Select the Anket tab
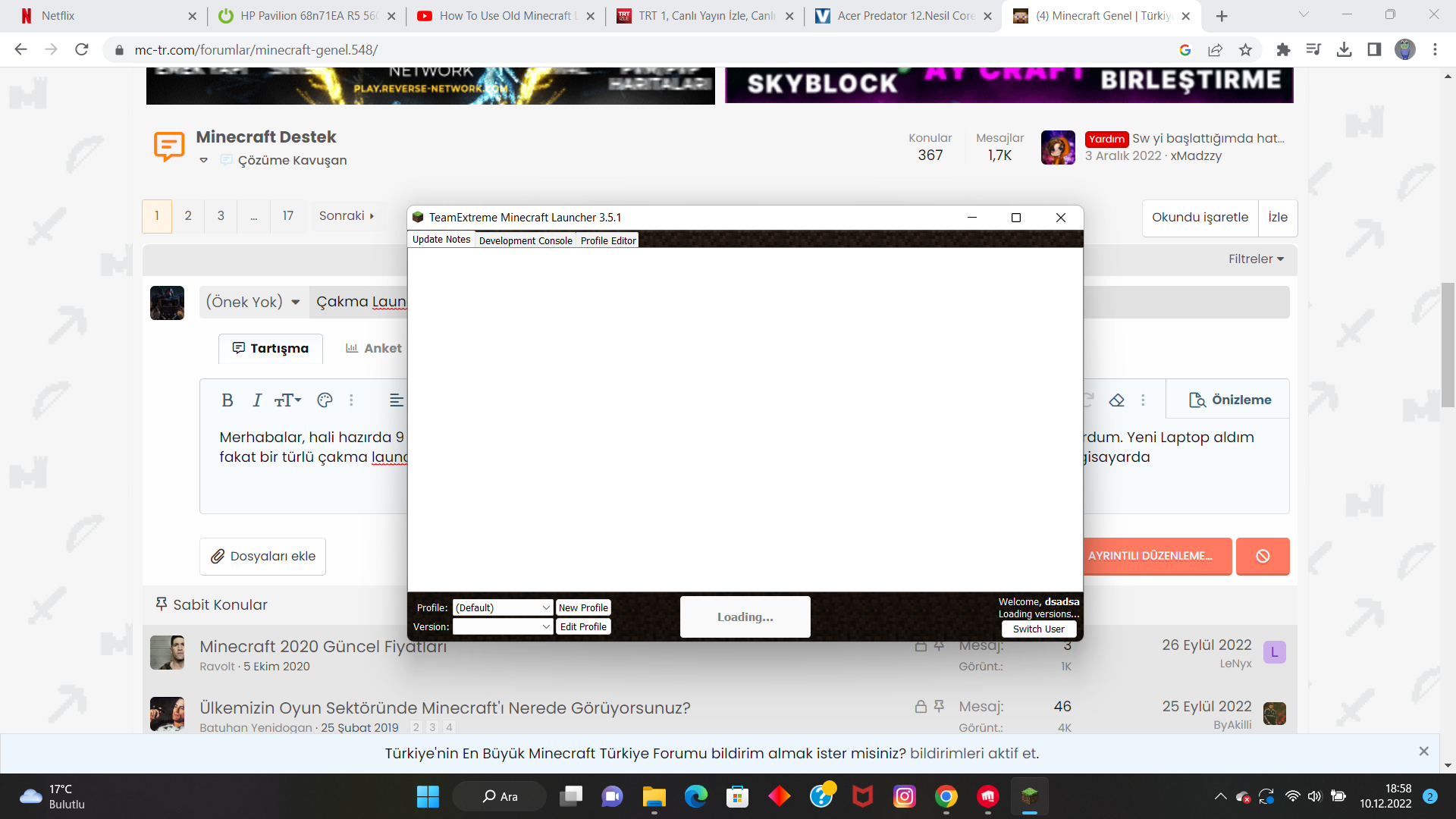 [x=374, y=348]
